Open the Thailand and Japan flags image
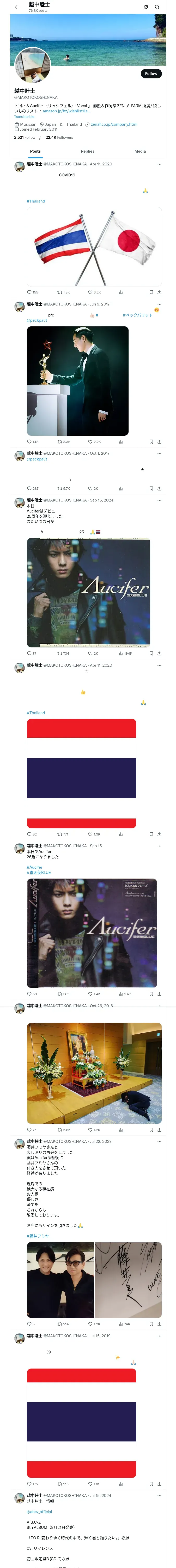176x1568 pixels. [94, 246]
